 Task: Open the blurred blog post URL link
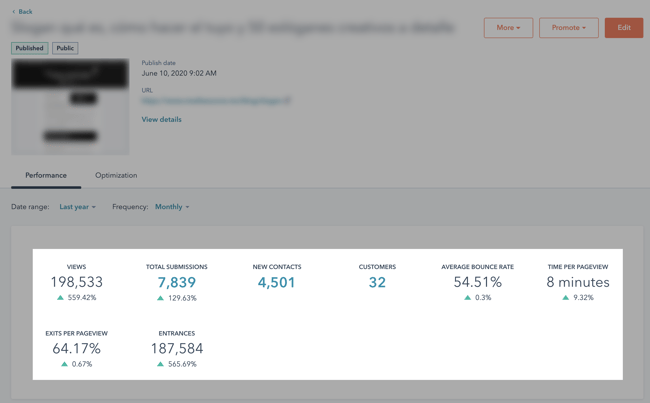click(x=216, y=101)
